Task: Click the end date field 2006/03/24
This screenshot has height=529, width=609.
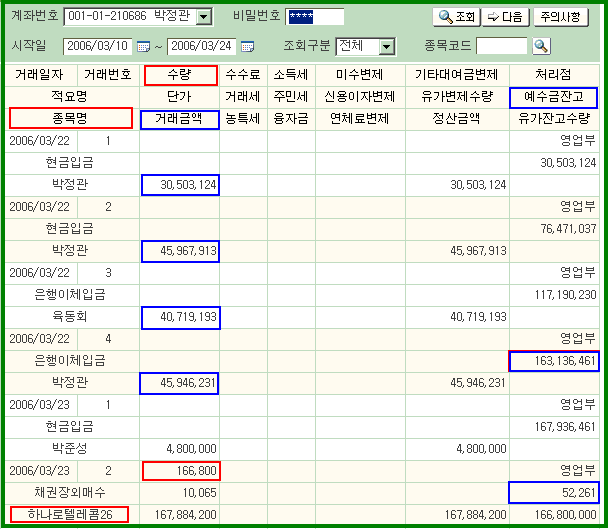Action: click(x=202, y=47)
